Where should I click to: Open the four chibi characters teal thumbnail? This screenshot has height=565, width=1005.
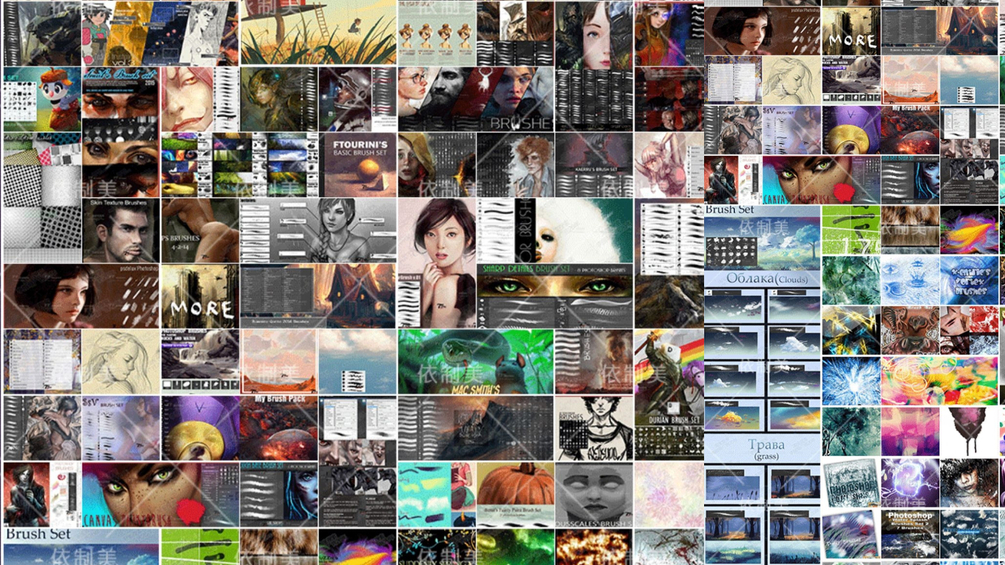[436, 33]
